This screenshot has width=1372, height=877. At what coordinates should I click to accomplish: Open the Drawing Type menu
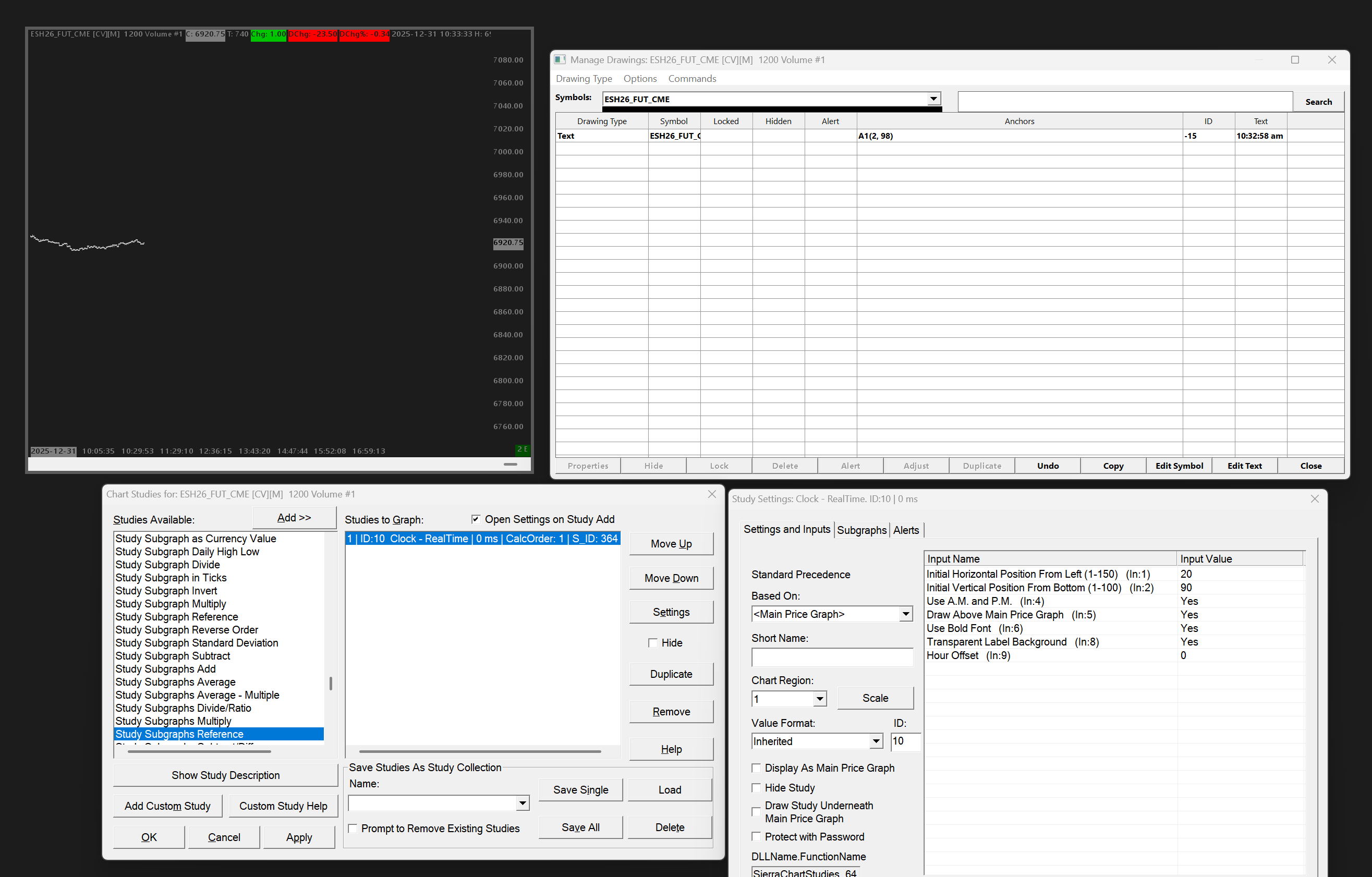[x=584, y=79]
